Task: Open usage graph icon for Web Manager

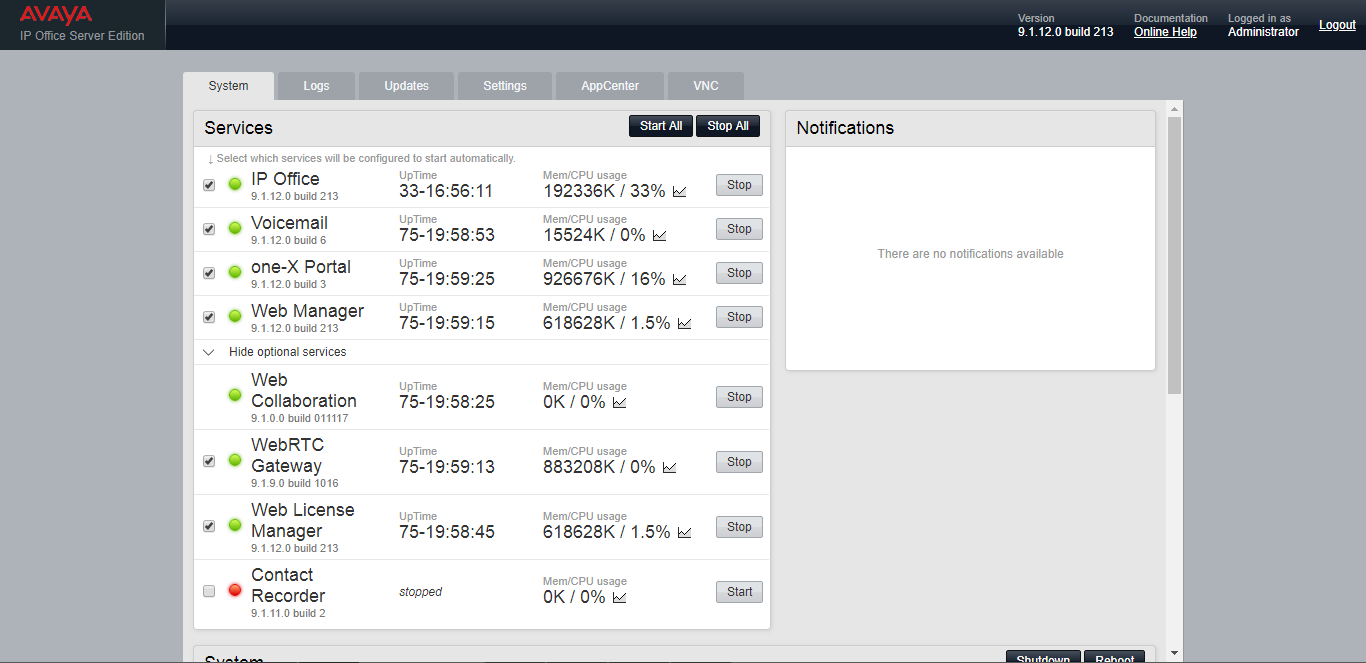Action: [x=684, y=323]
